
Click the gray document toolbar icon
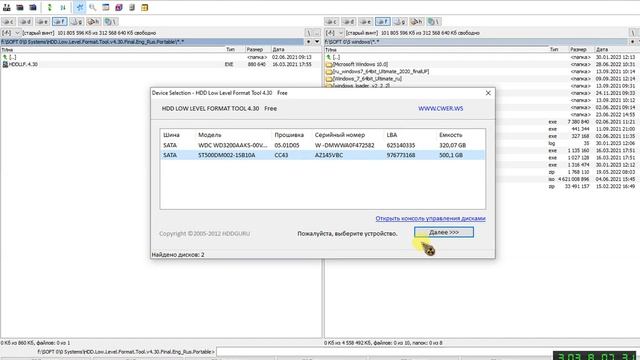132,7
